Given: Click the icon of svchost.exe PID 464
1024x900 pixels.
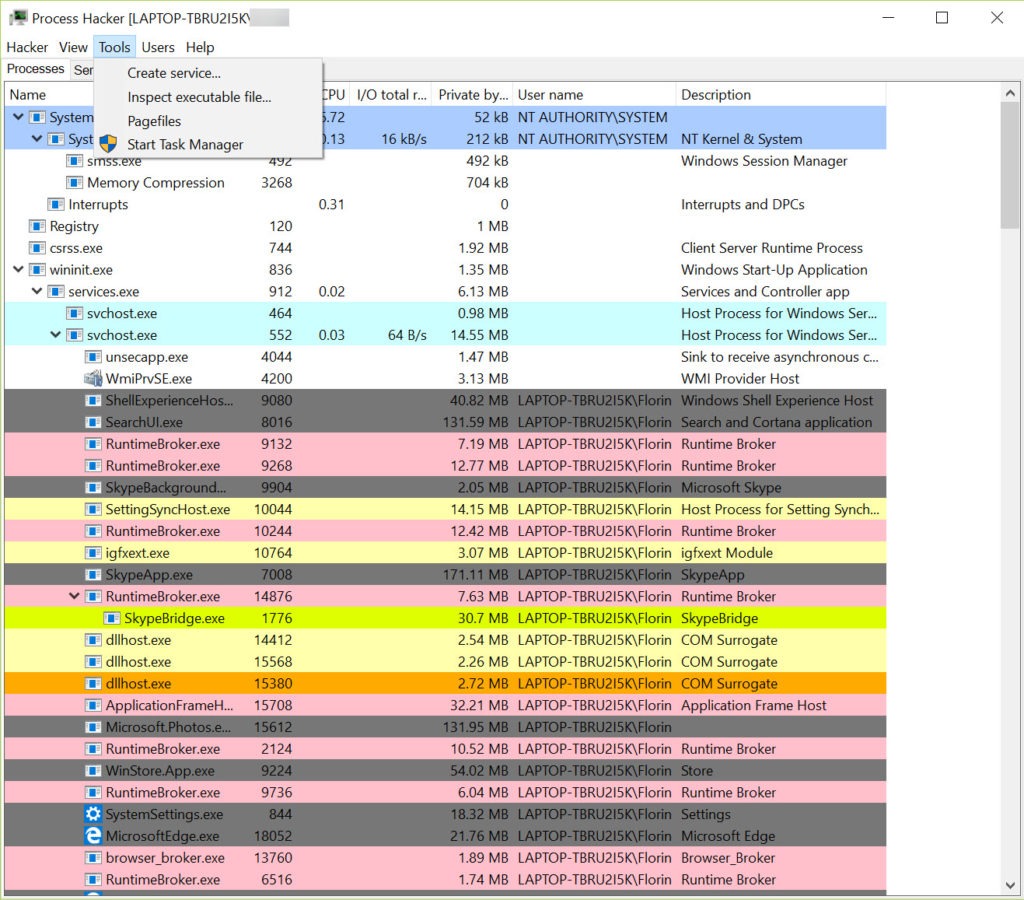Looking at the screenshot, I should (x=74, y=313).
